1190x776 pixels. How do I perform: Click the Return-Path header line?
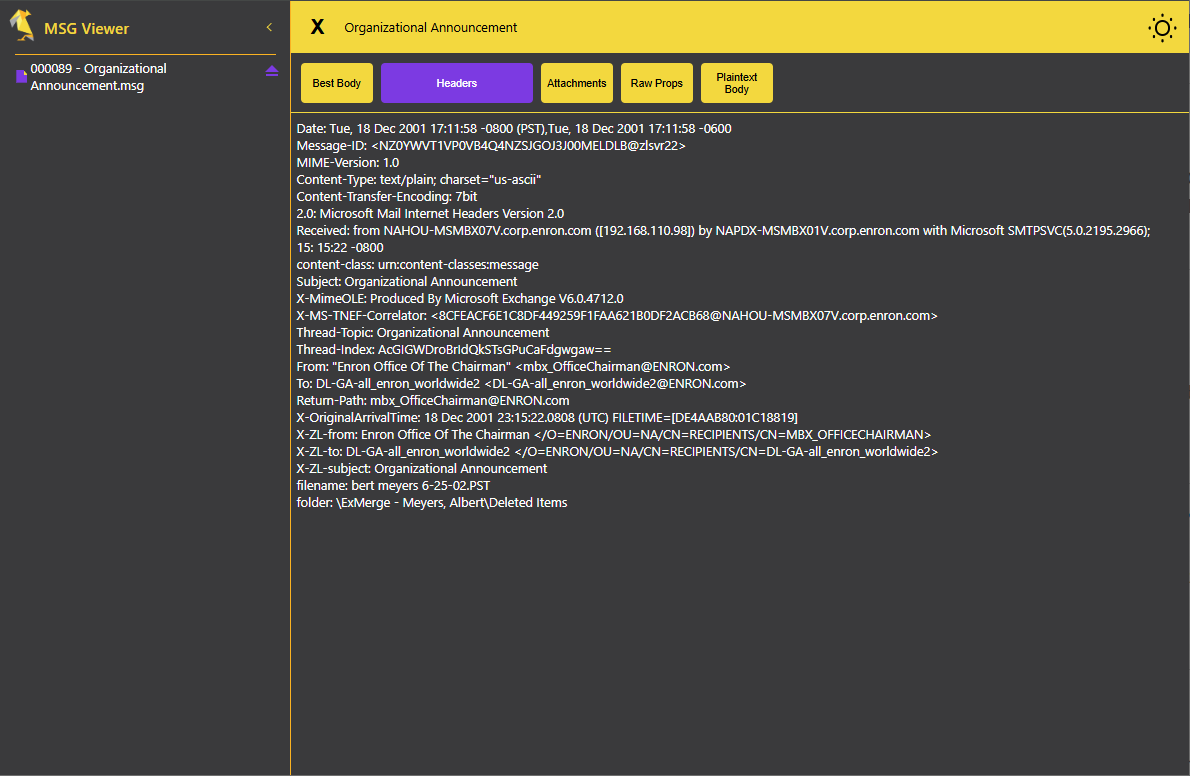pyautogui.click(x=433, y=401)
